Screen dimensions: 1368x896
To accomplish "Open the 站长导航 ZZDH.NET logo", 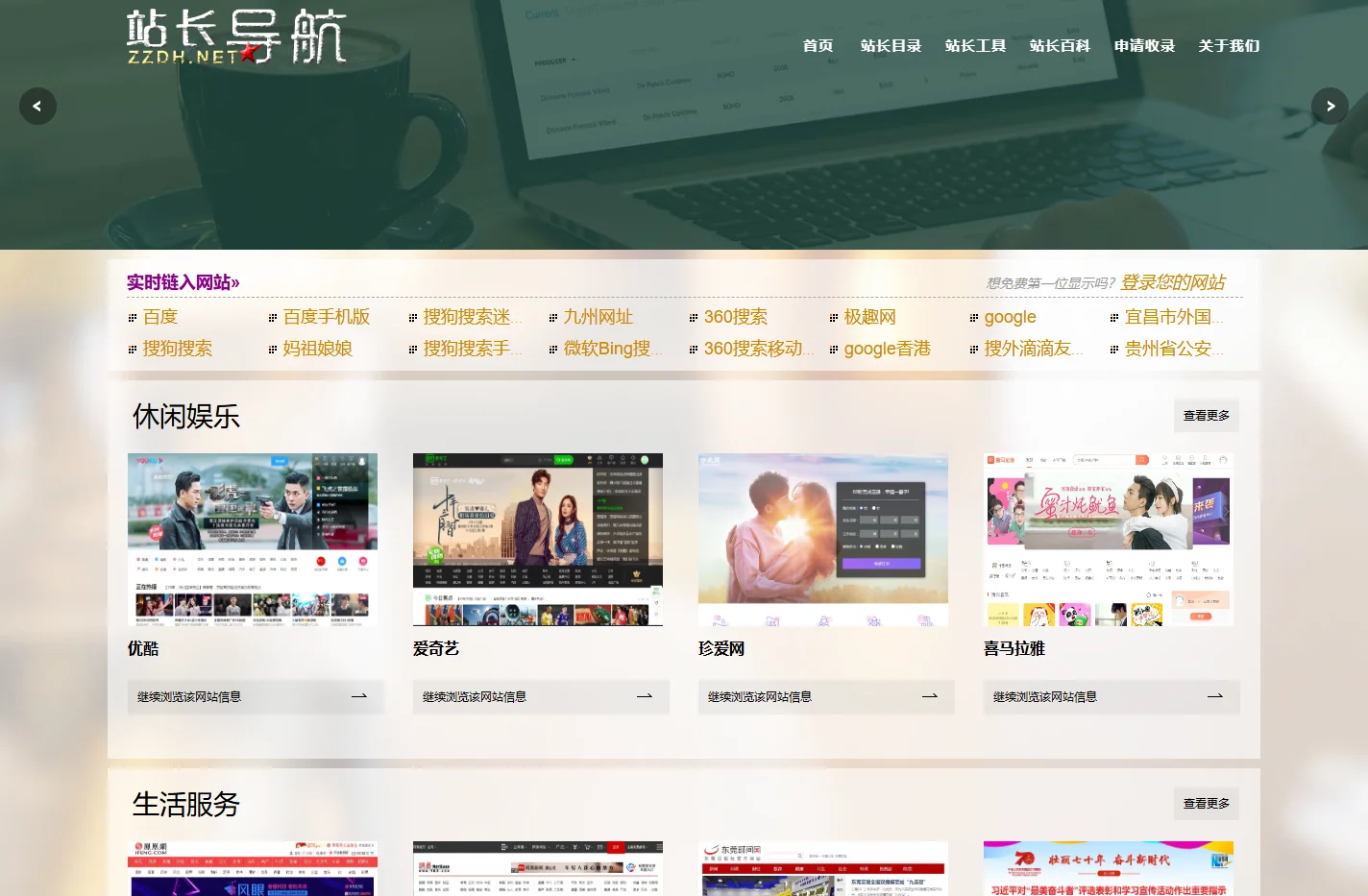I will coord(236,37).
